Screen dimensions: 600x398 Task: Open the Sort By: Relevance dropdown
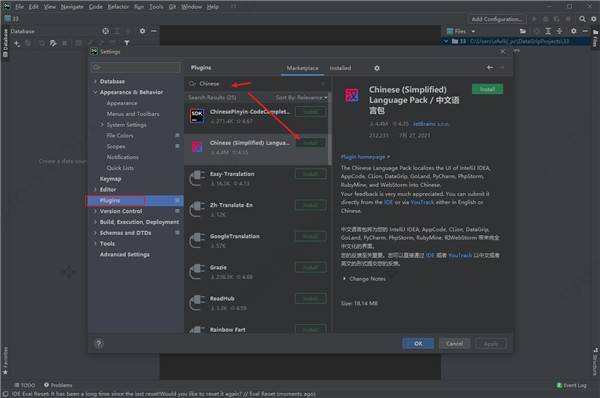(x=302, y=98)
